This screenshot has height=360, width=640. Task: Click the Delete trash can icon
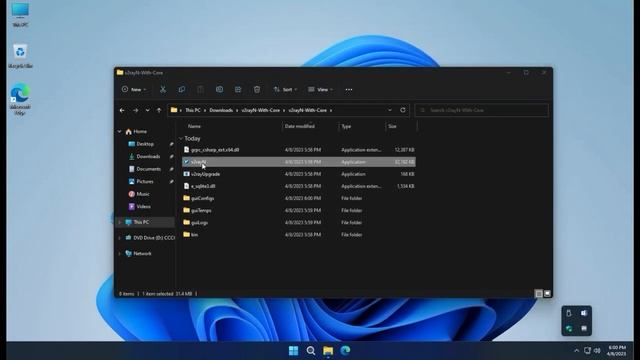pos(257,89)
